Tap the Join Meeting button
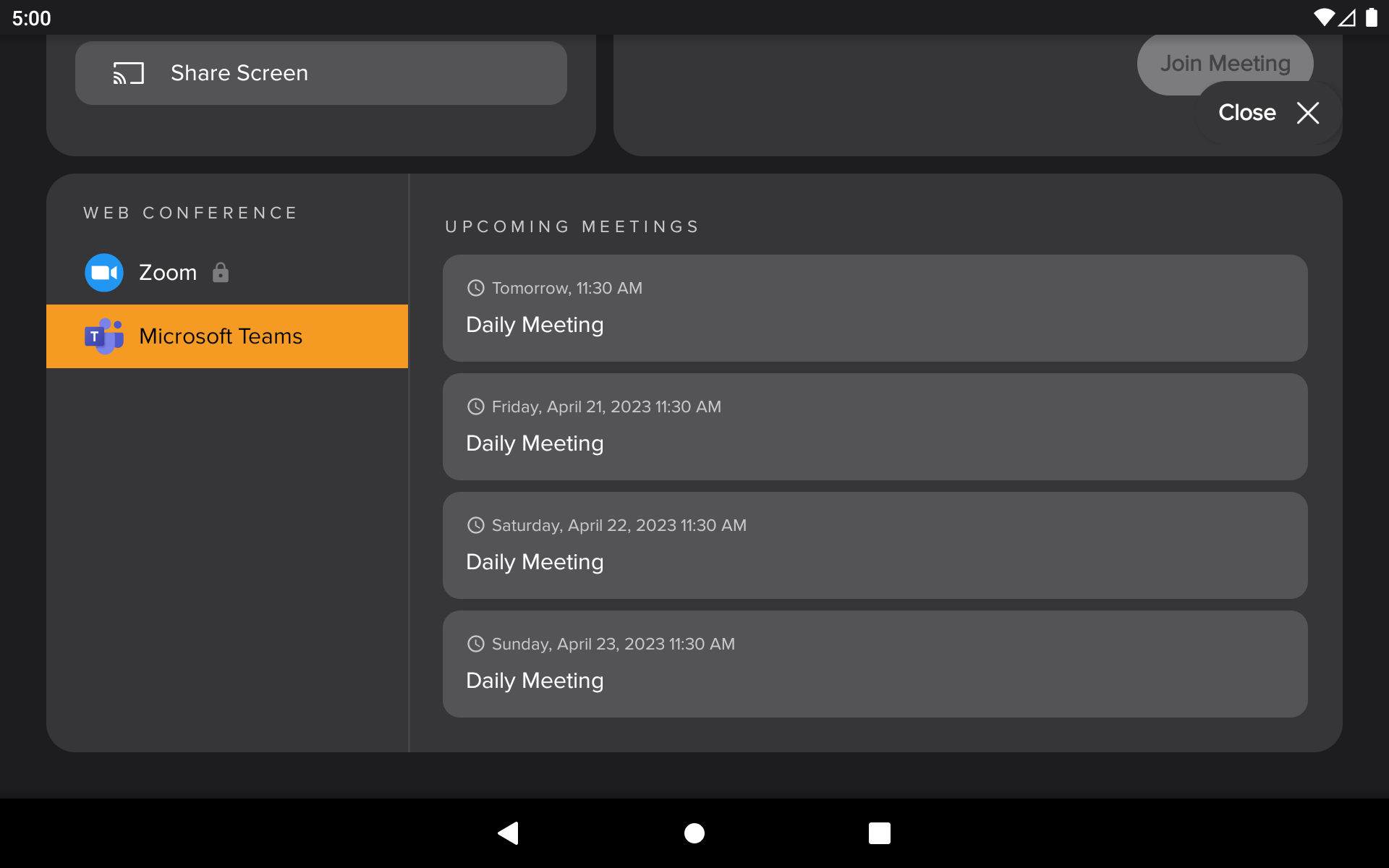Screen dimensions: 1389x868 [x=1226, y=64]
